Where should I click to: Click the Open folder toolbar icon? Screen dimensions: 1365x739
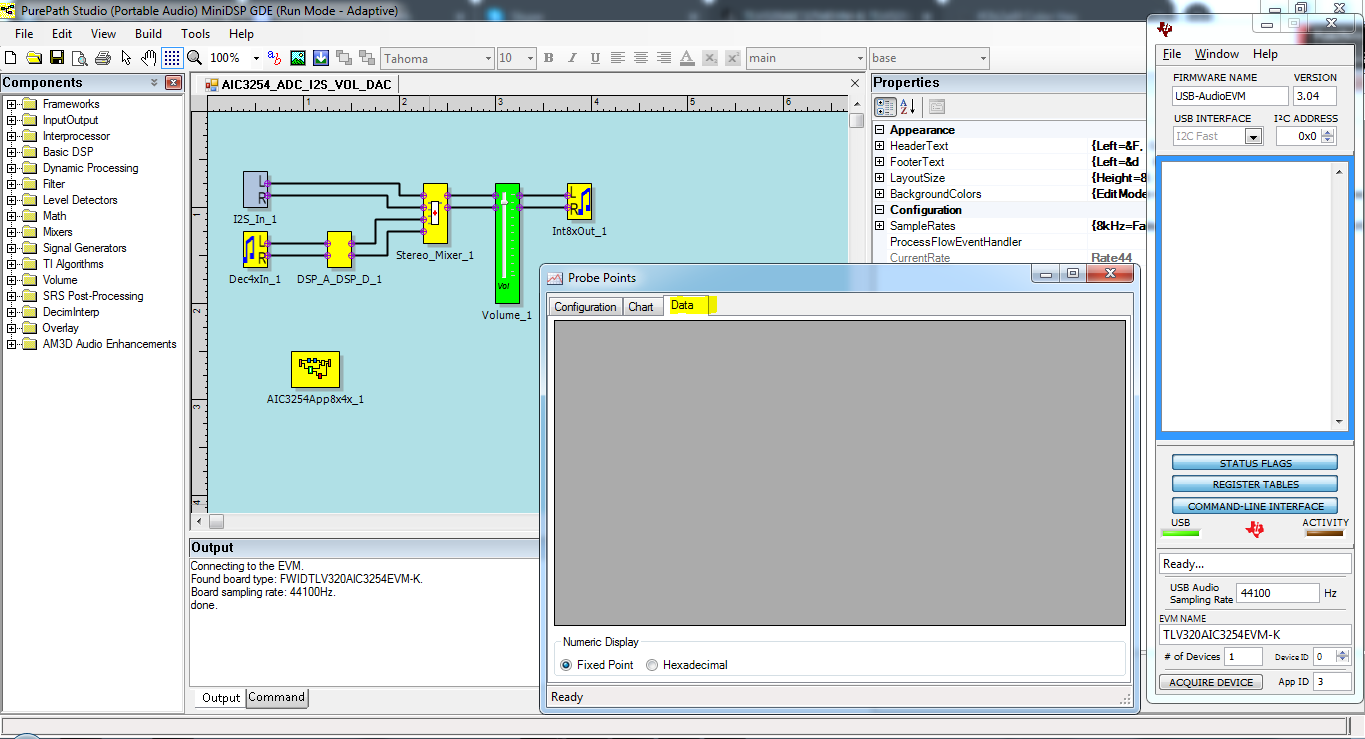point(34,58)
